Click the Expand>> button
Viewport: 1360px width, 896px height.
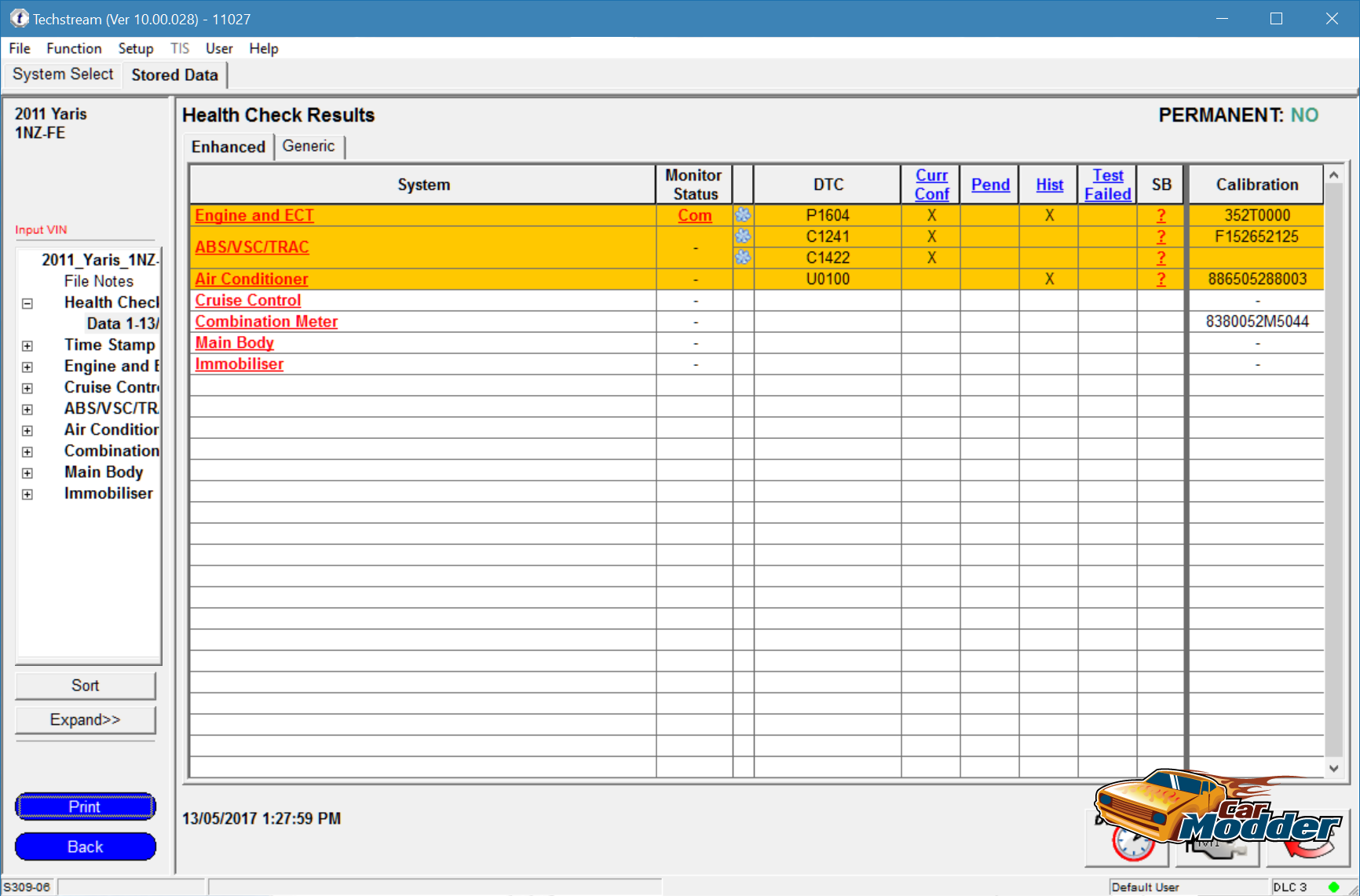click(x=86, y=720)
